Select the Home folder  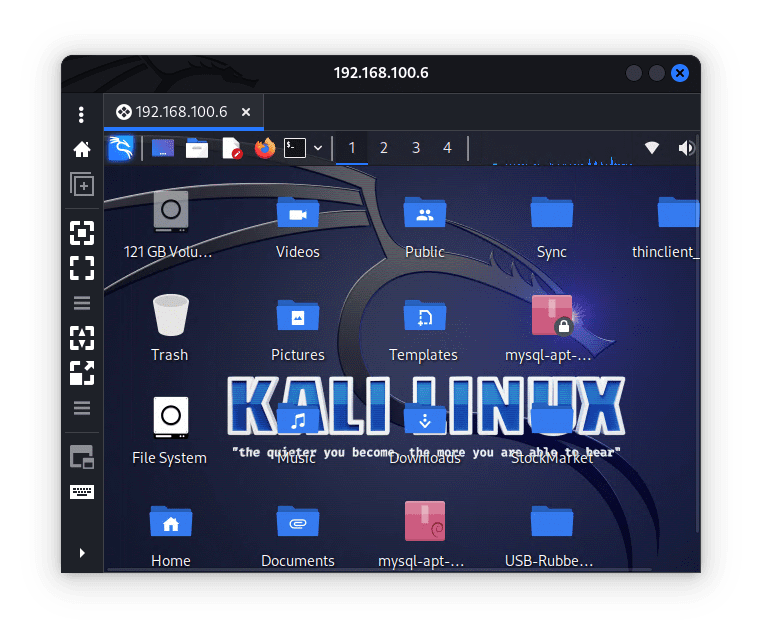(x=171, y=536)
